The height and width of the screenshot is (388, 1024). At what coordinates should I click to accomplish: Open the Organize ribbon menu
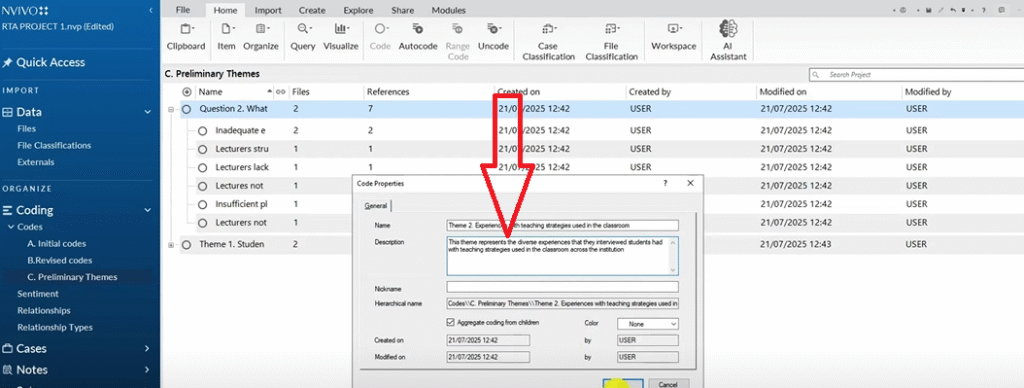click(x=261, y=37)
